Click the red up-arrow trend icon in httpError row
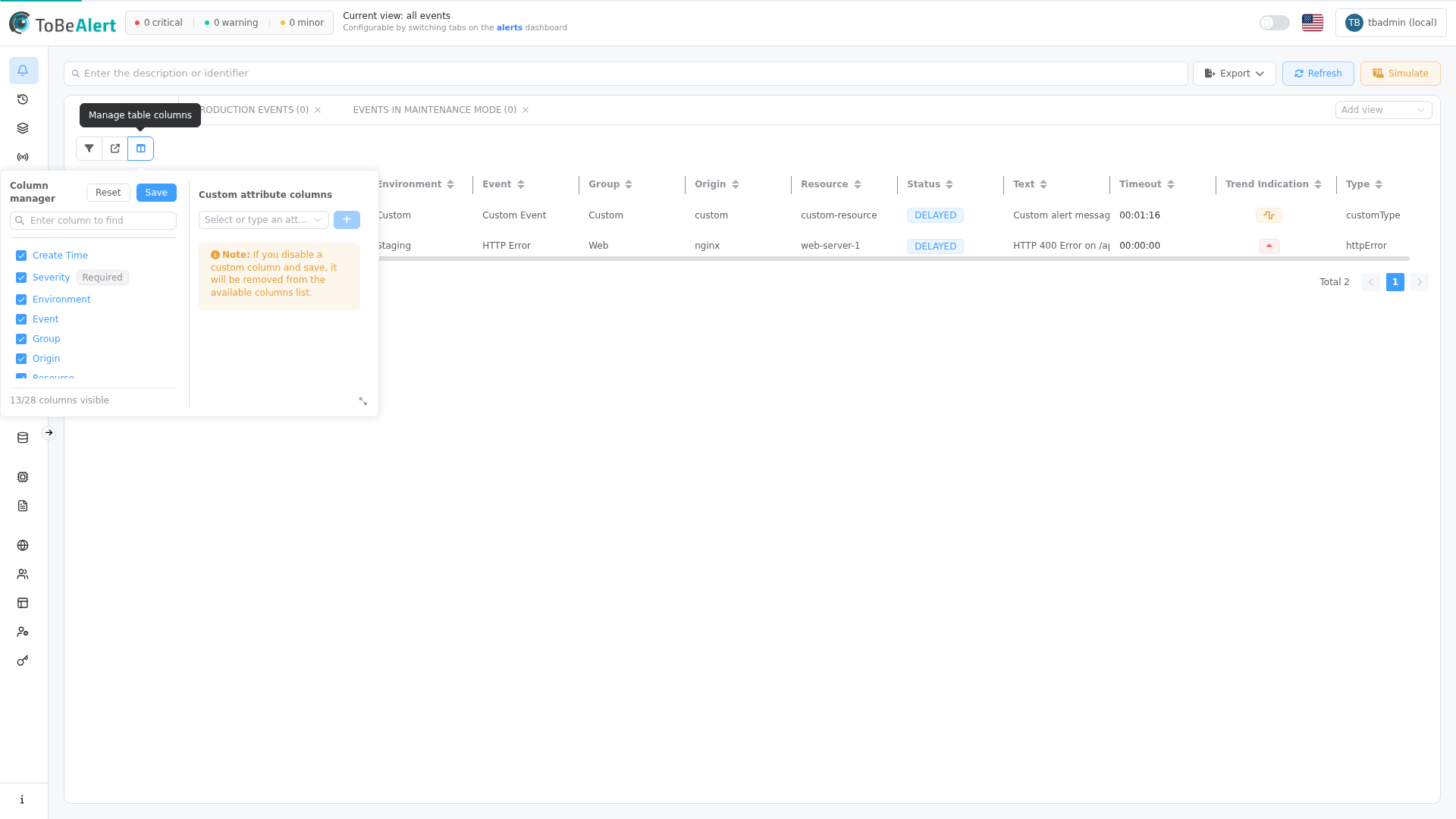Viewport: 1456px width, 819px height. tap(1269, 246)
